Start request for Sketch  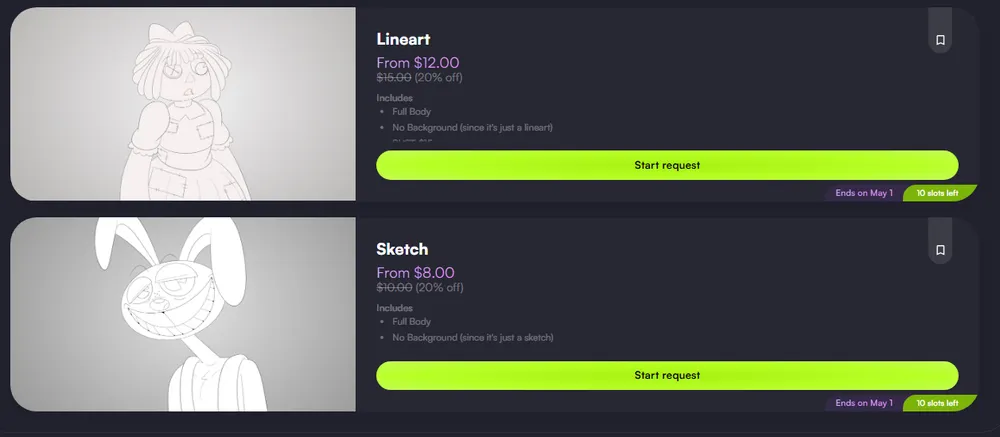(x=667, y=375)
